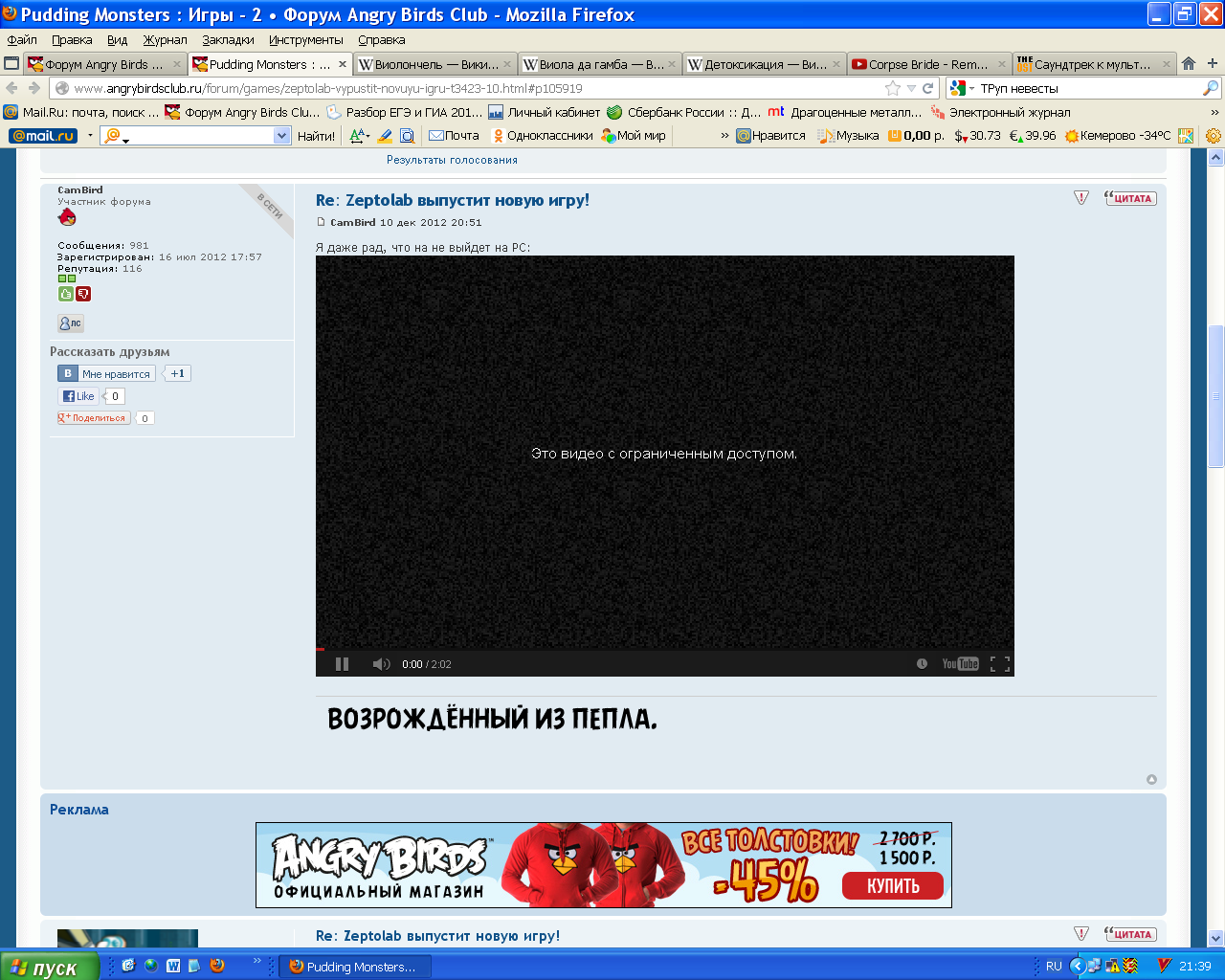Report the lower post with exclamation icon
Screen dimensions: 1225x980
1081,934
